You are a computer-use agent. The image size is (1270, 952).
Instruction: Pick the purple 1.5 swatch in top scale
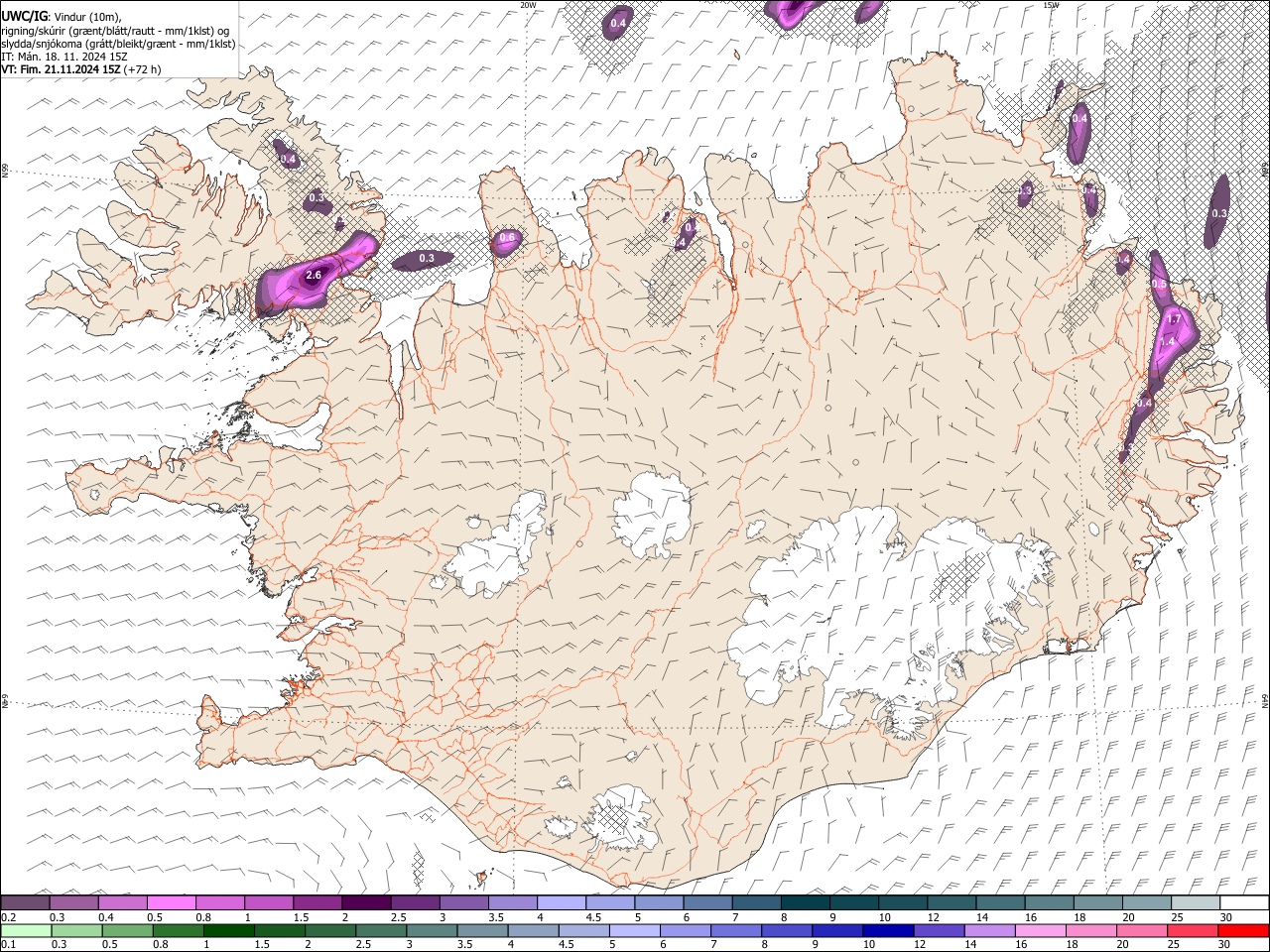point(317,903)
